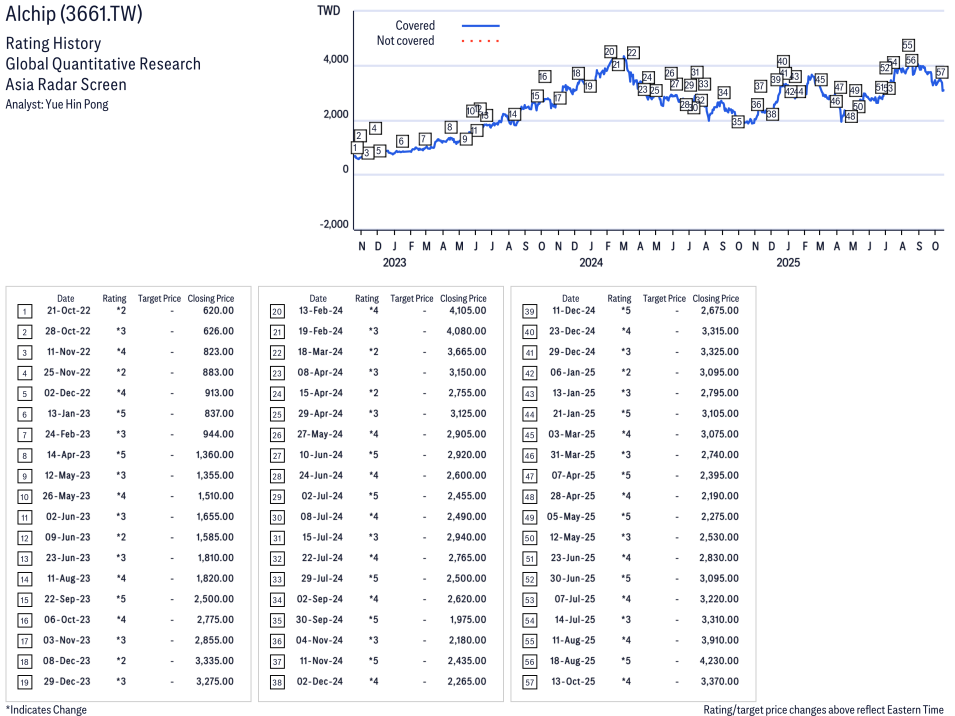Screen dimensions: 955x716
Task: Click the red dotted Not covered legend line
Action: pos(480,41)
